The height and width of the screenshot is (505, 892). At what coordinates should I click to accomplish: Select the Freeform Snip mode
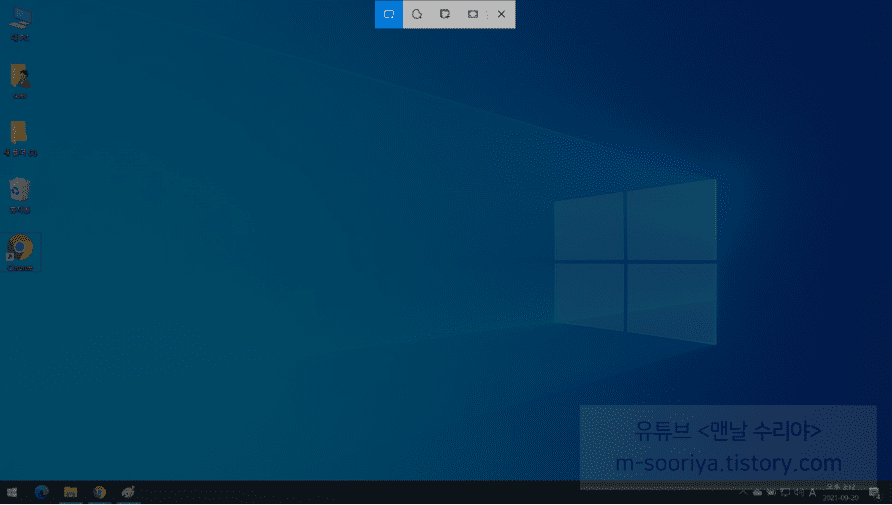pos(417,14)
